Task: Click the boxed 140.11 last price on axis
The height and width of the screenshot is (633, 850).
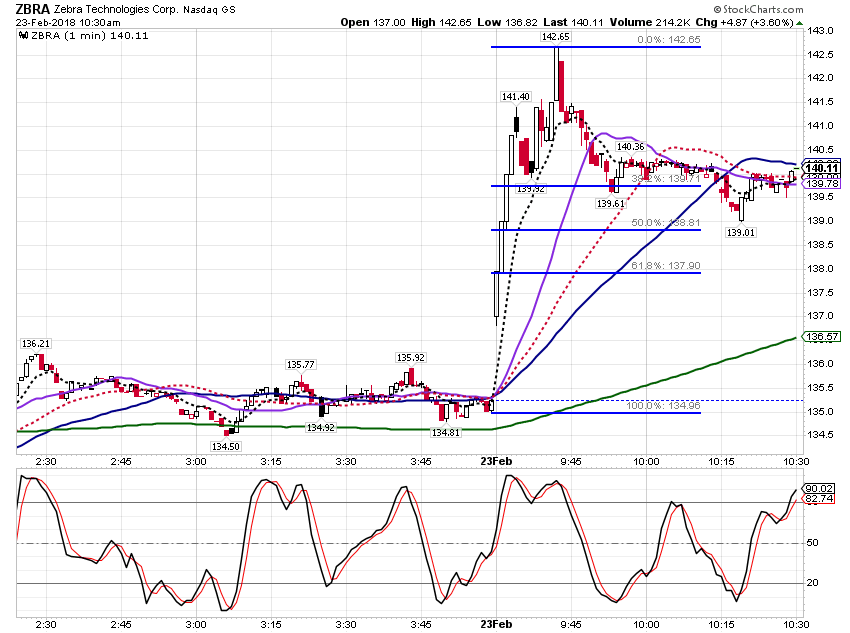Action: [822, 169]
